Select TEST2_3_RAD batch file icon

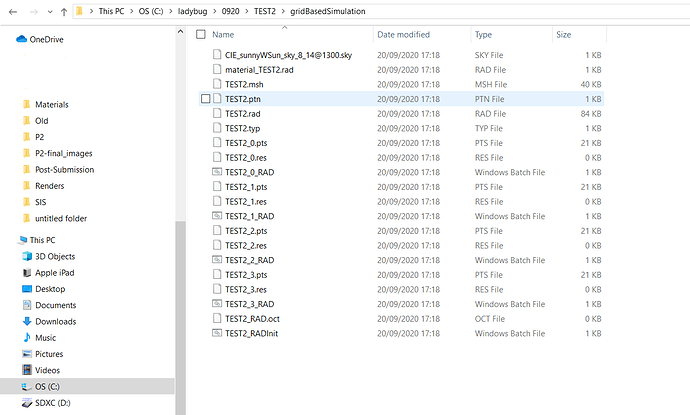coord(217,303)
